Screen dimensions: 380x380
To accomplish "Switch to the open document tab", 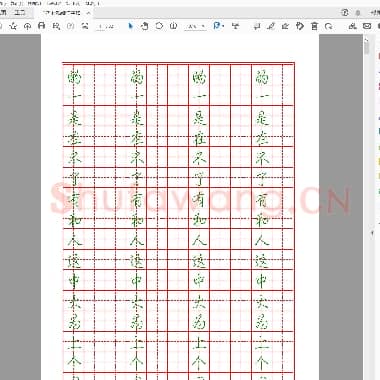I will click(62, 13).
